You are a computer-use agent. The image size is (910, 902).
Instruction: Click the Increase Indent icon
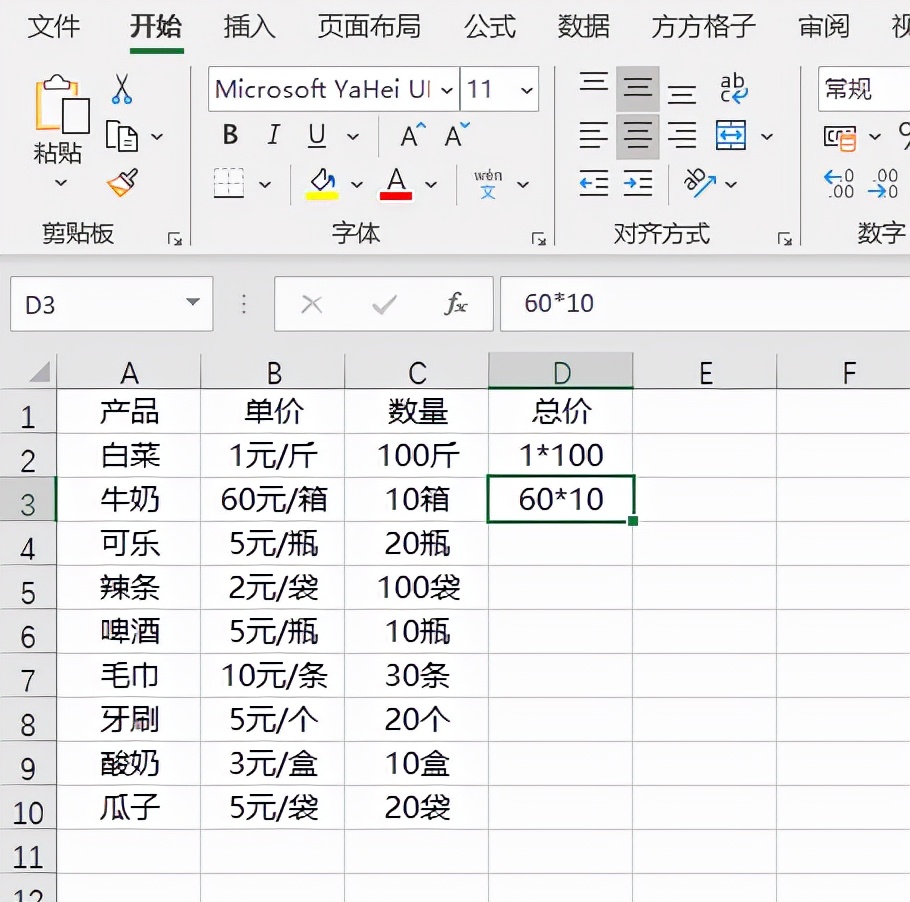click(637, 182)
